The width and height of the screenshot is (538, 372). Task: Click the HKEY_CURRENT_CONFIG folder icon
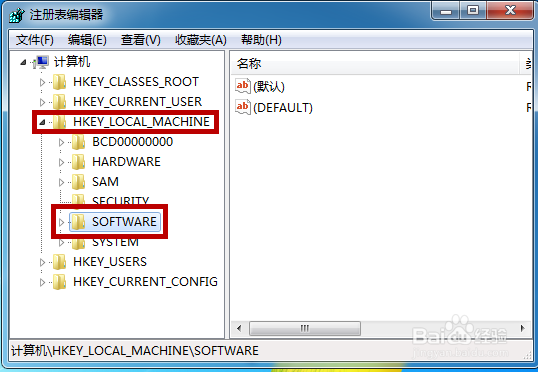(x=60, y=282)
